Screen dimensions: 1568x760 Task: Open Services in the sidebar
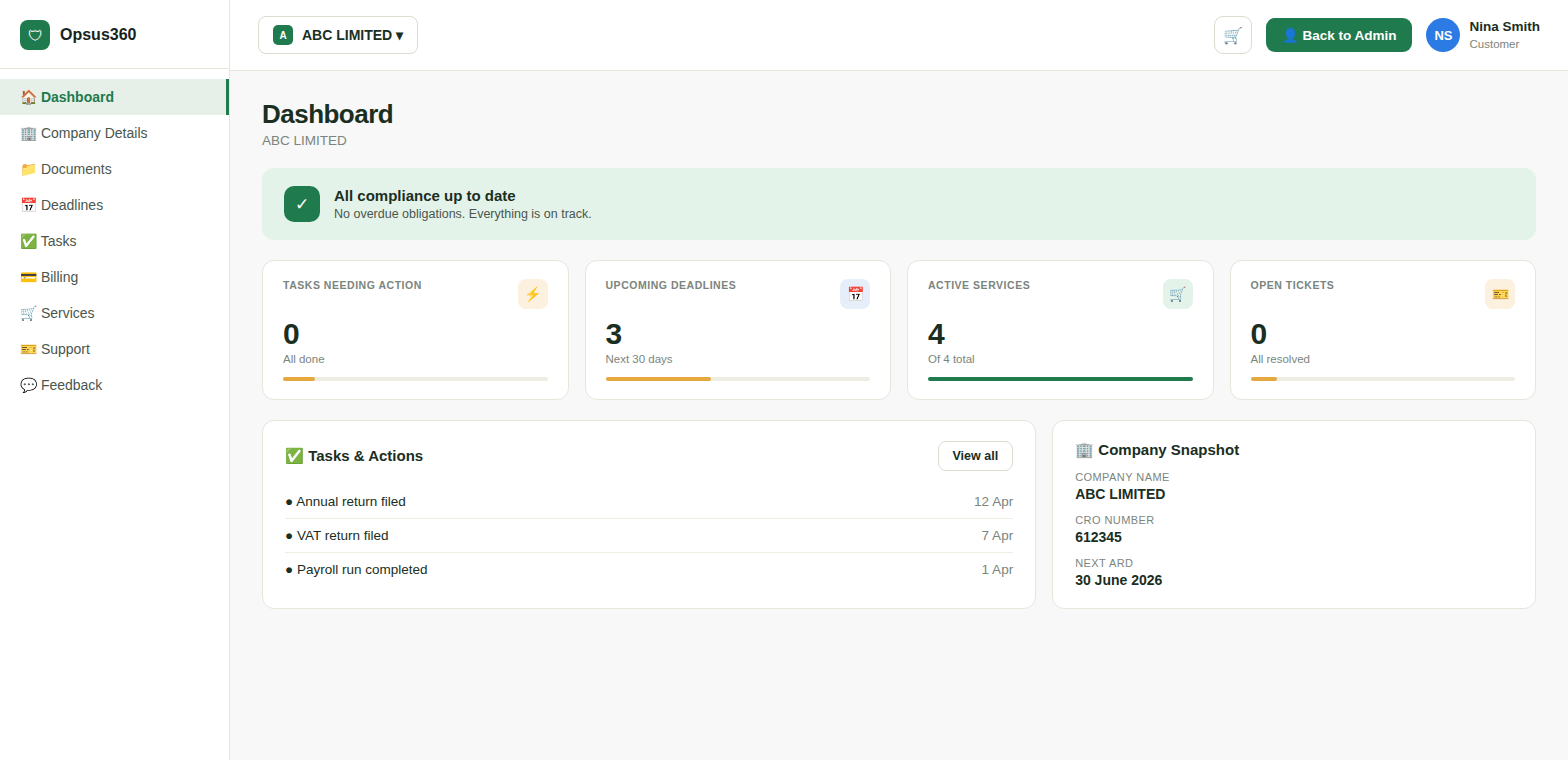[114, 313]
